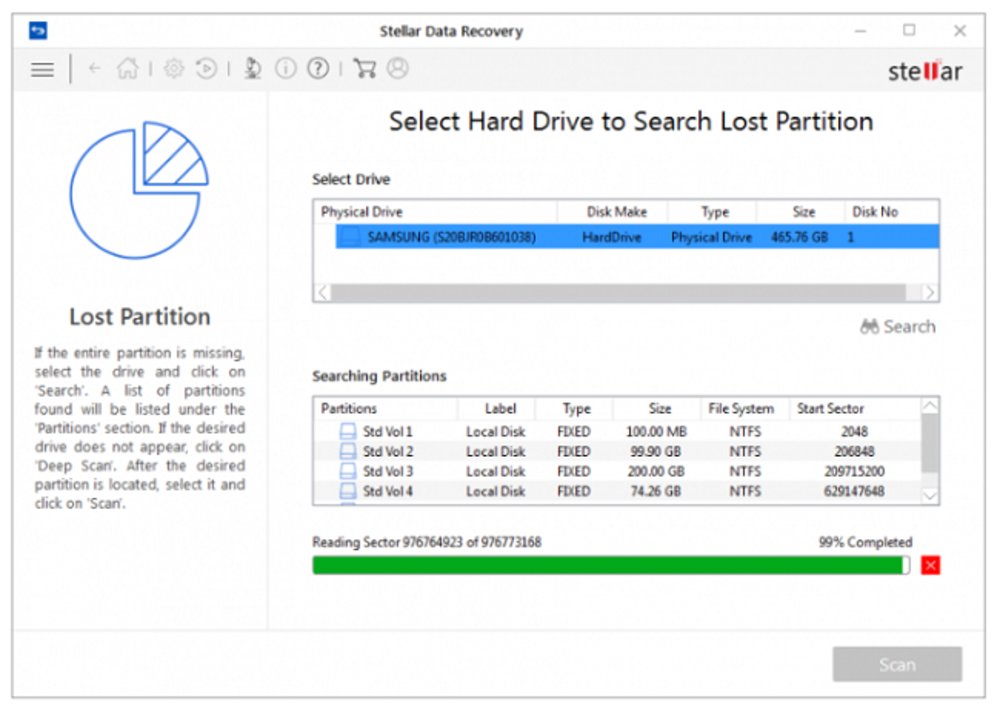Click the Stellar Data Recovery app icon
The image size is (1000, 707).
coord(38,31)
